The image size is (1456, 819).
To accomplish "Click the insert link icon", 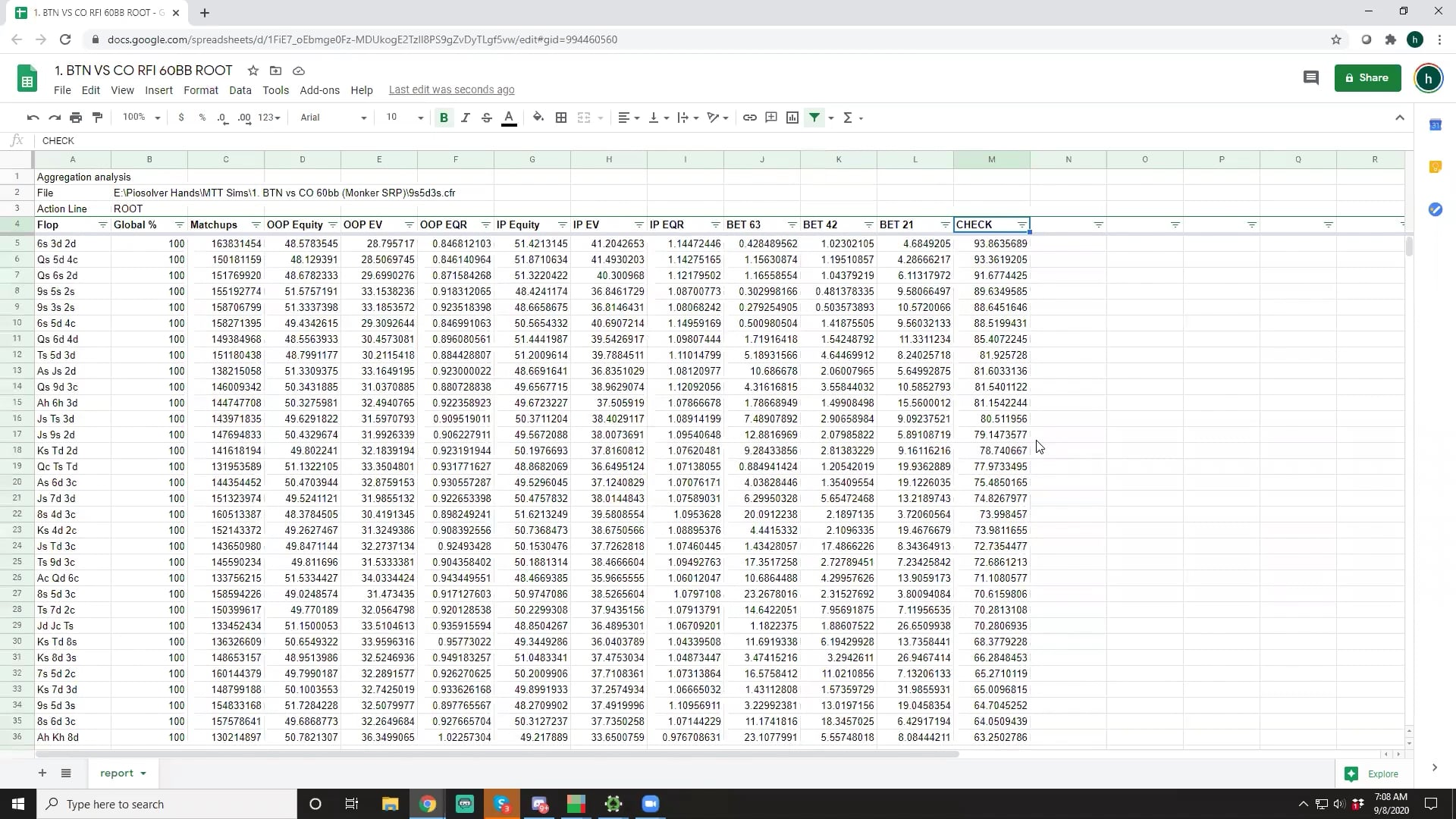I will [749, 118].
